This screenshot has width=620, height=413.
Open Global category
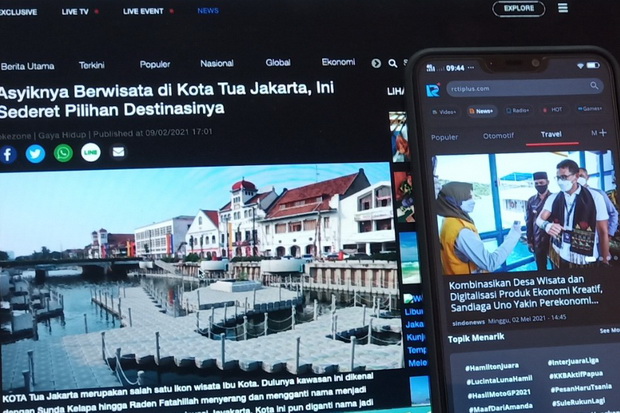[278, 63]
